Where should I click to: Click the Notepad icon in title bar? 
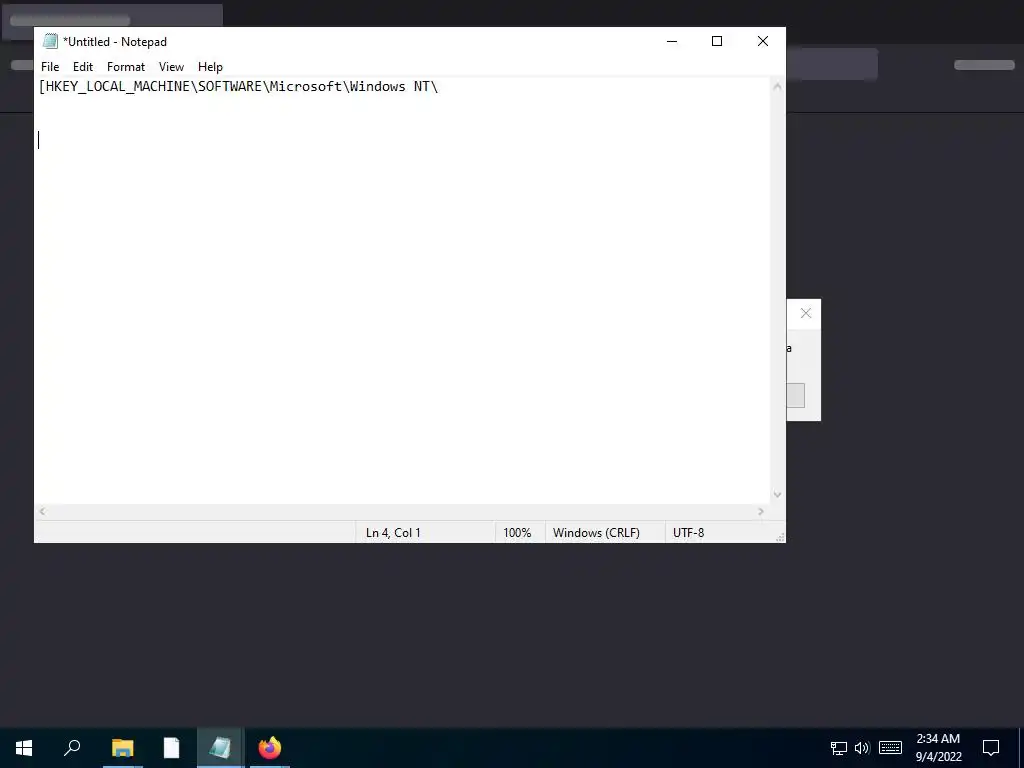point(50,41)
